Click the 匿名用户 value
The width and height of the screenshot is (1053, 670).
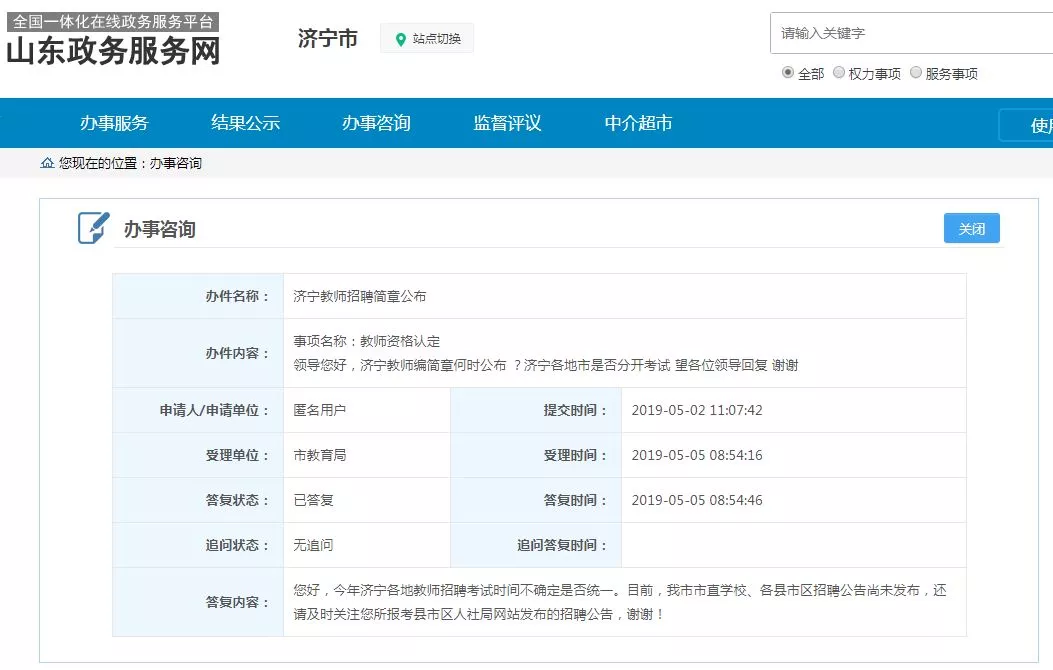[320, 410]
